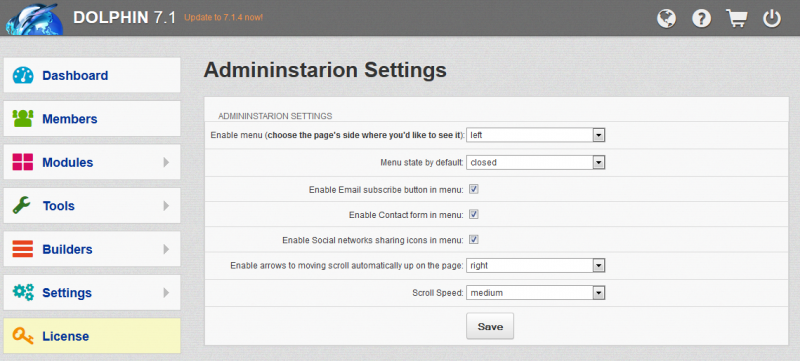The width and height of the screenshot is (800, 361).
Task: Click the green Tools wrench icon
Action: point(22,205)
